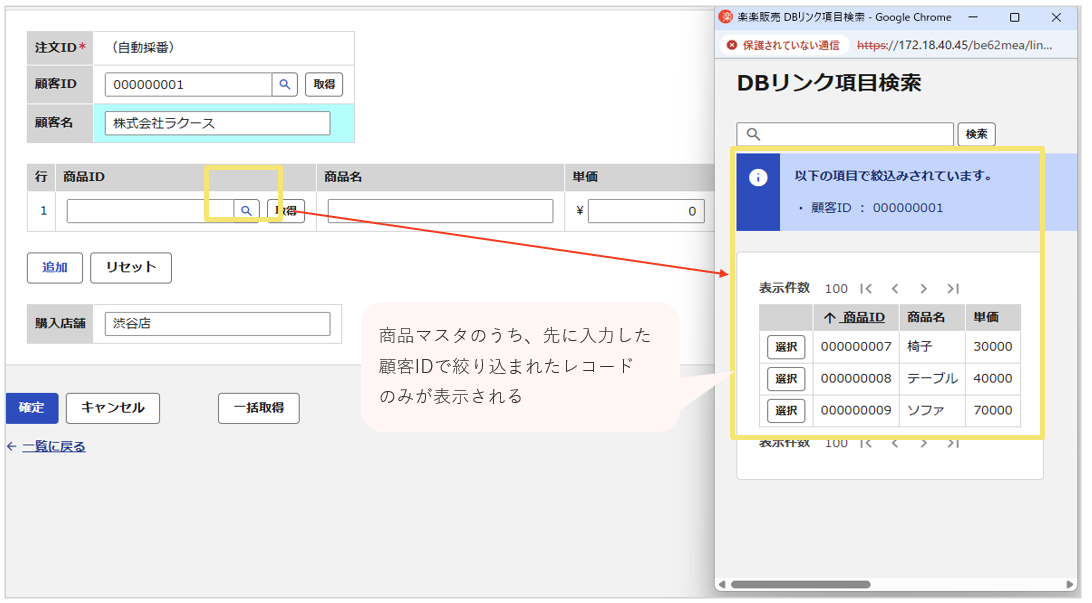1092x603 pixels.
Task: Click the blue info icon in filter notice
Action: click(758, 177)
